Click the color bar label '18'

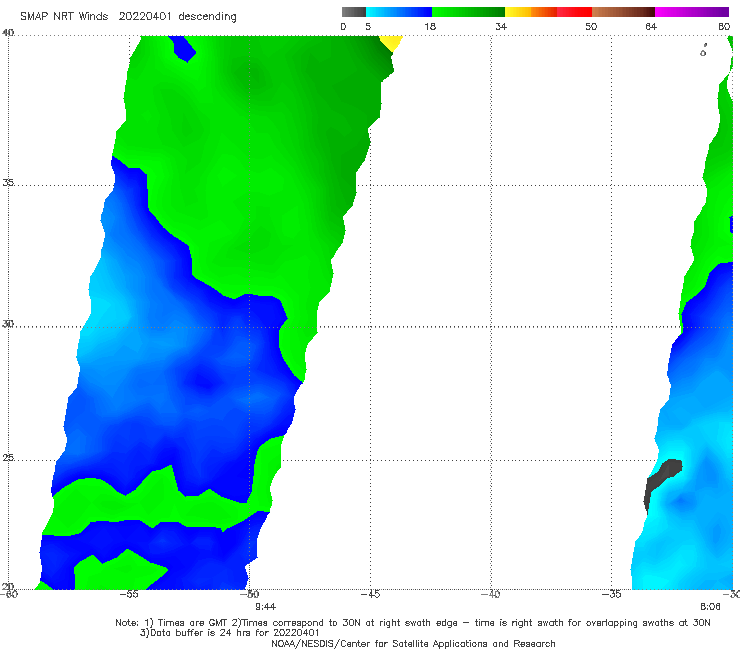[430, 26]
